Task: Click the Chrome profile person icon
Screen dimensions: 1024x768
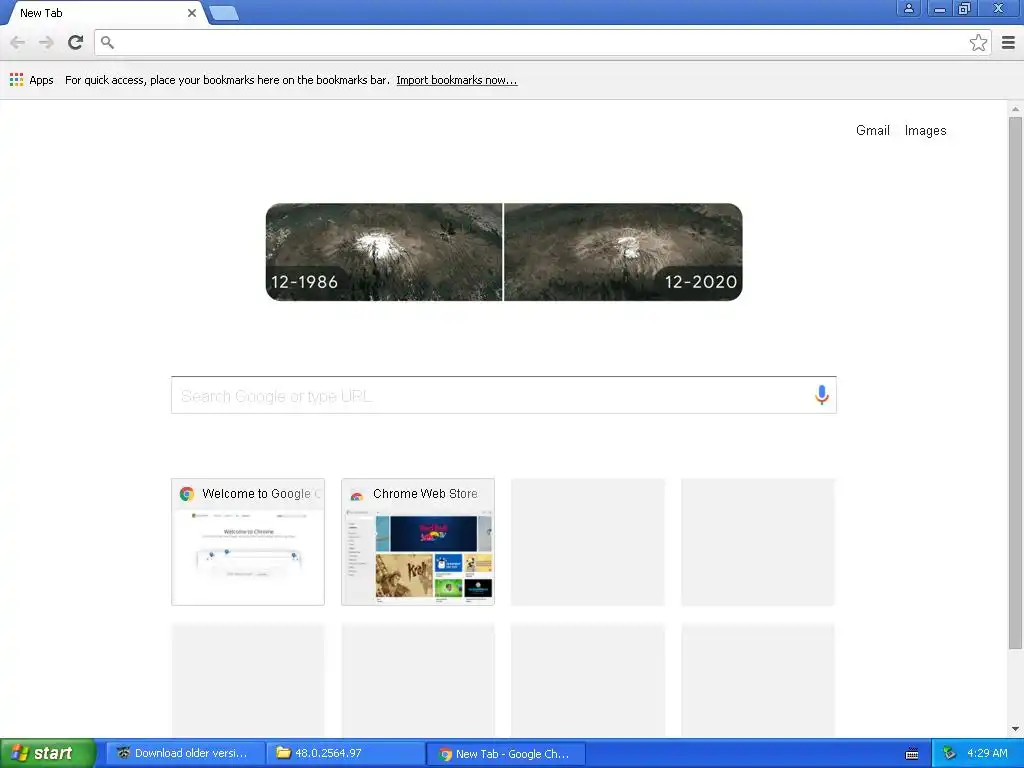Action: 908,8
